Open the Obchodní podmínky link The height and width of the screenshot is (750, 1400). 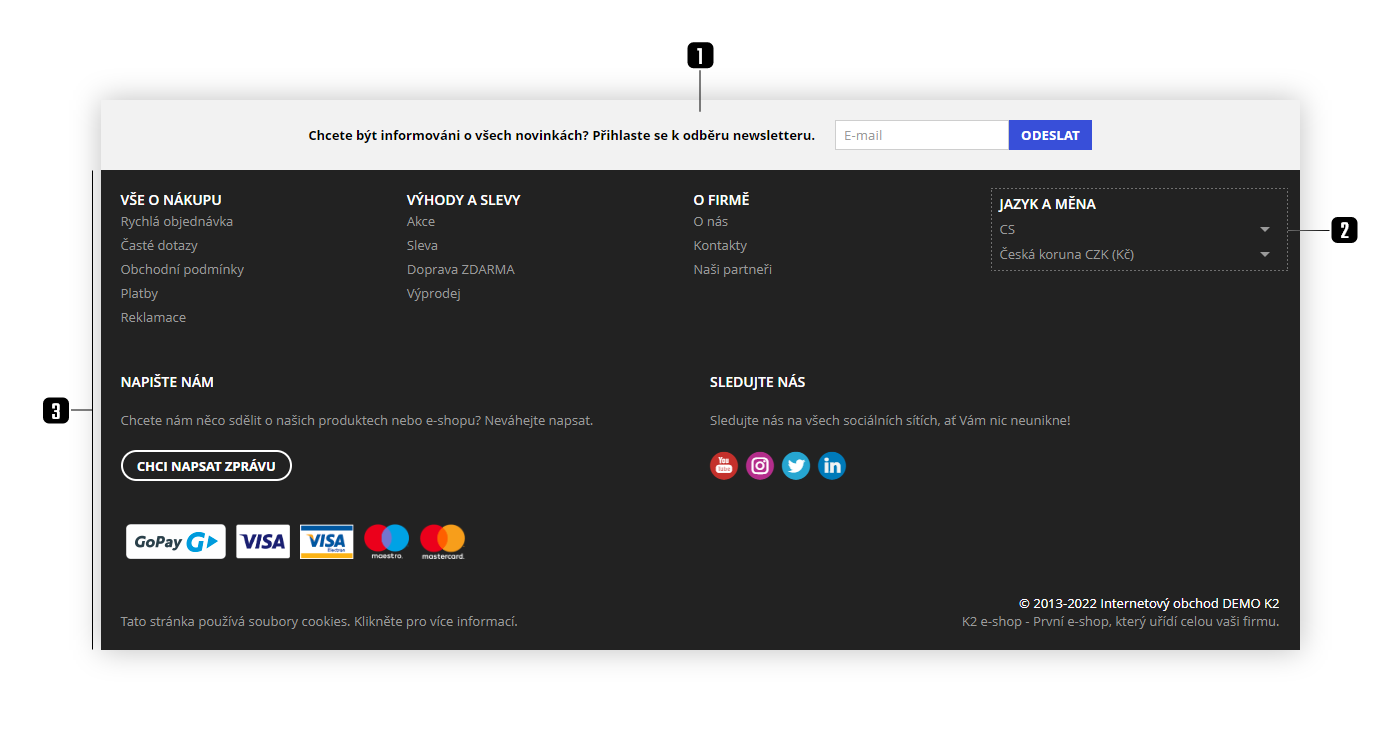[182, 270]
